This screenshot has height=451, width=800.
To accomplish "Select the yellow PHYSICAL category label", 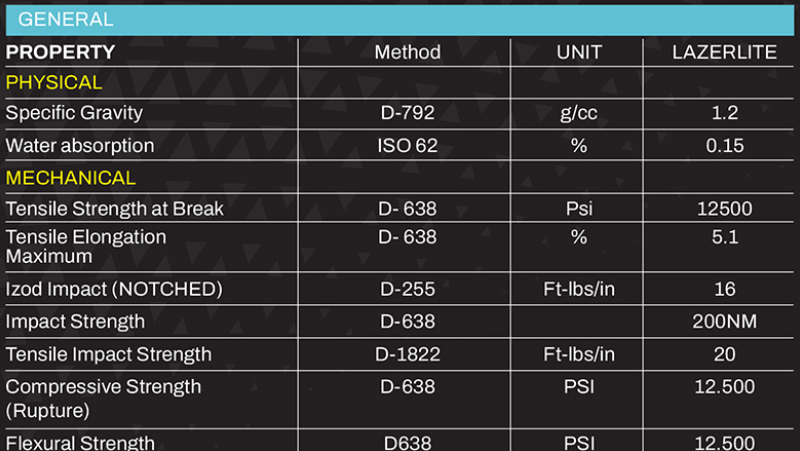I will (54, 83).
